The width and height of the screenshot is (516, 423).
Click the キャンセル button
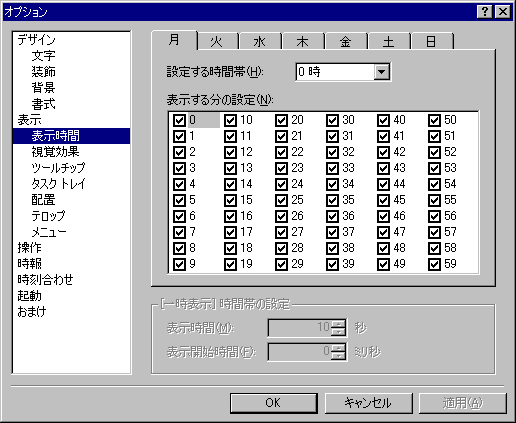(368, 403)
